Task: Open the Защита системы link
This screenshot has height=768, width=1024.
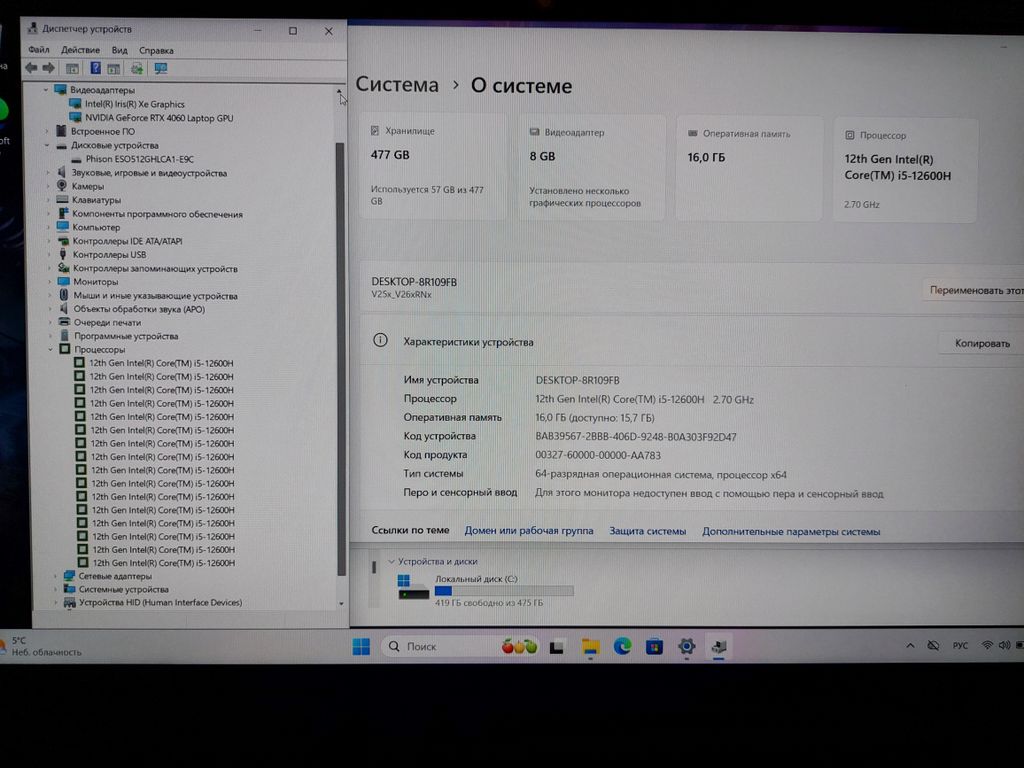Action: click(x=647, y=531)
